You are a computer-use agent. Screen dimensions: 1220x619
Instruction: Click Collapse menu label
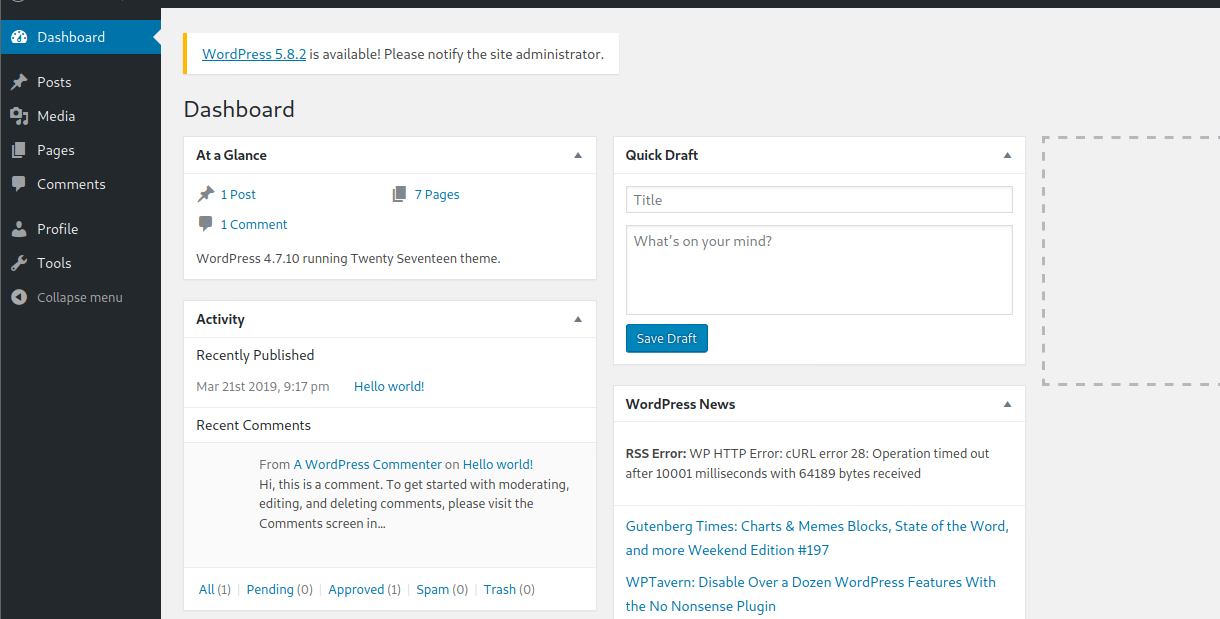click(80, 297)
